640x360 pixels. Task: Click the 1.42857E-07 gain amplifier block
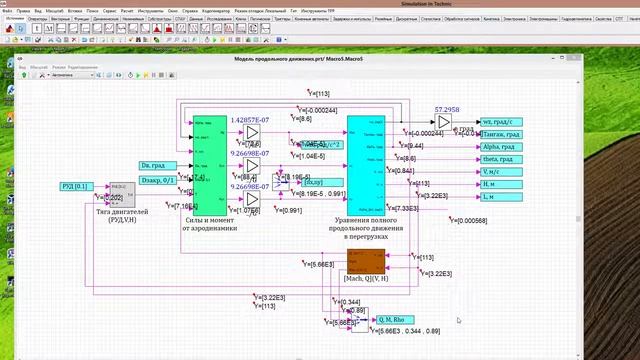tap(252, 132)
